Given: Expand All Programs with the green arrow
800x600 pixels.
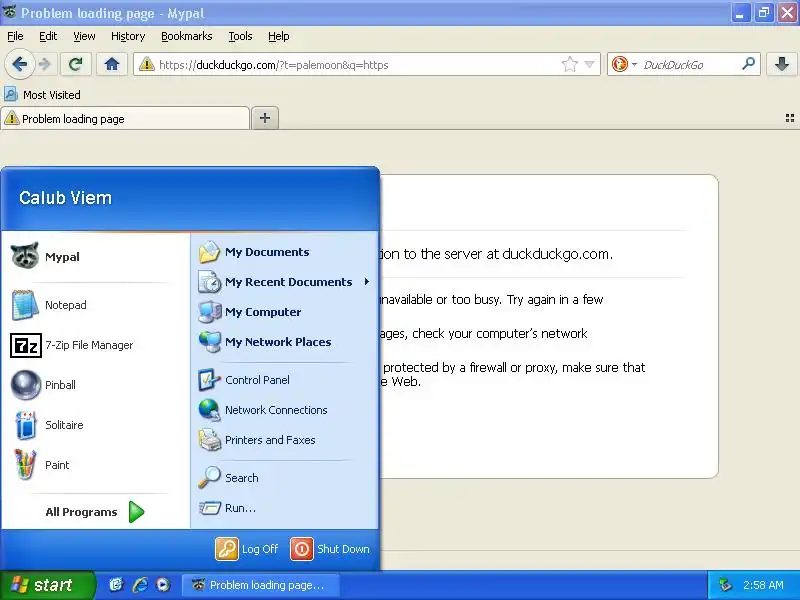Looking at the screenshot, I should 136,512.
